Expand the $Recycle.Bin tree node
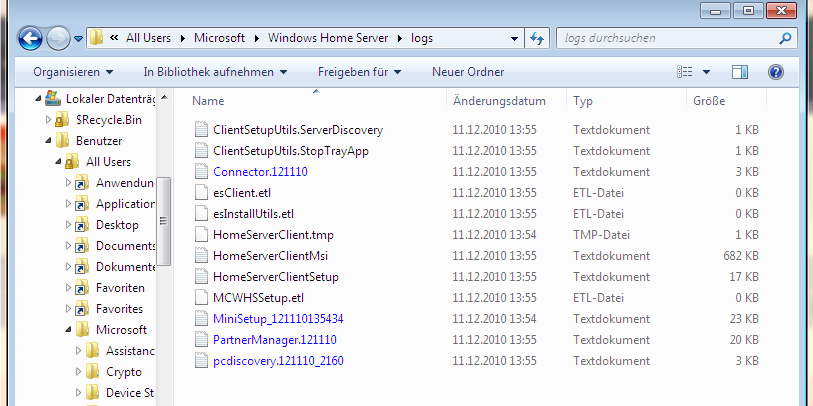This screenshot has height=406, width=813. coord(48,120)
